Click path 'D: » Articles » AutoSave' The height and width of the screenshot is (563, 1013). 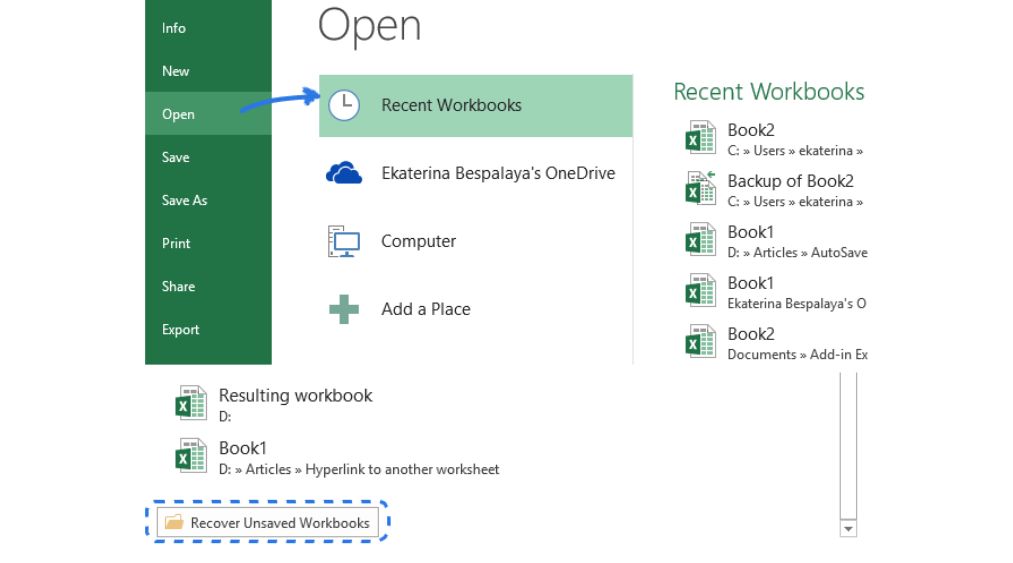(797, 253)
